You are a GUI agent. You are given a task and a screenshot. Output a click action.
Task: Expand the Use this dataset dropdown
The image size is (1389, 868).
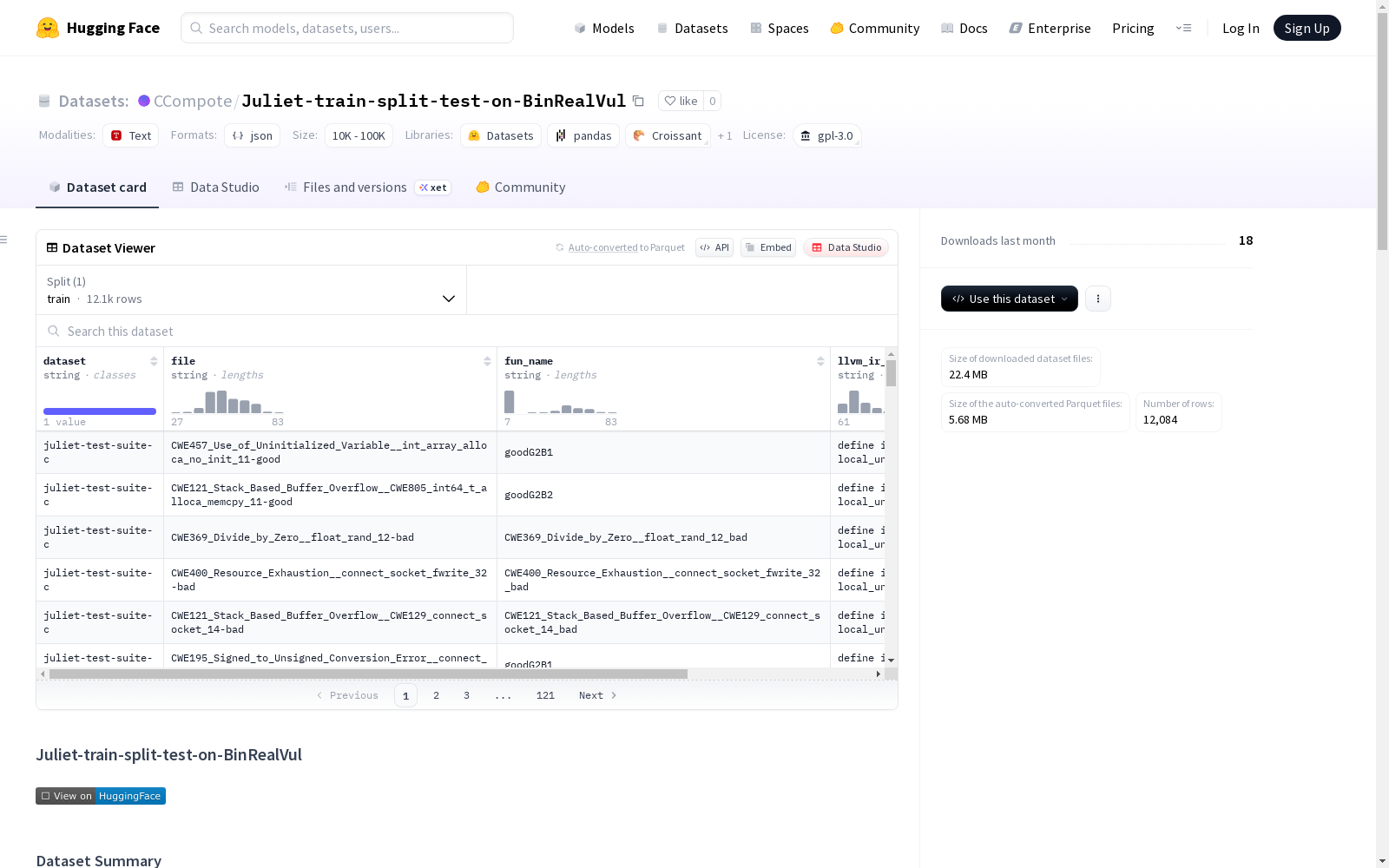[1010, 299]
